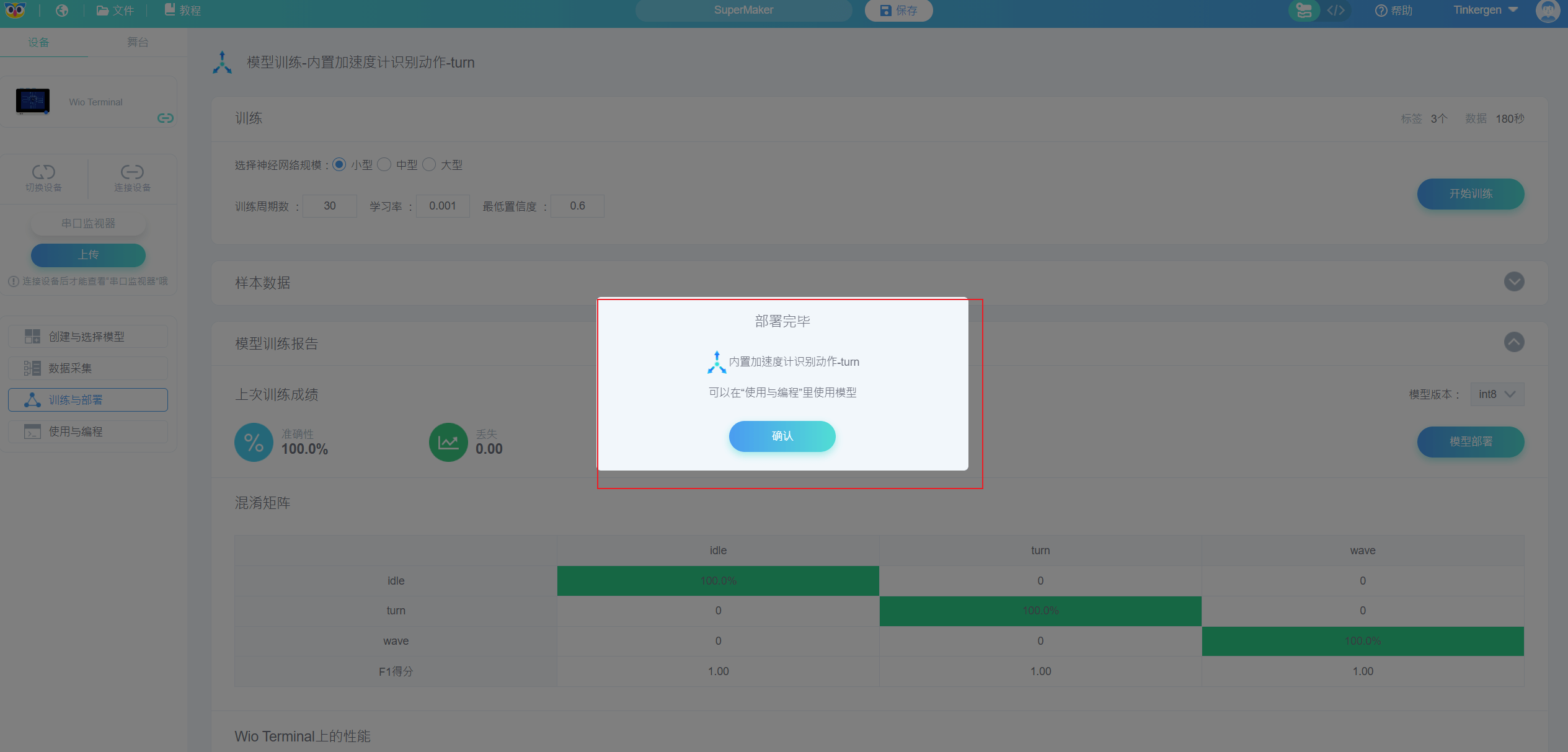Click the user avatar icon
The width and height of the screenshot is (1568, 752).
coord(1547,11)
